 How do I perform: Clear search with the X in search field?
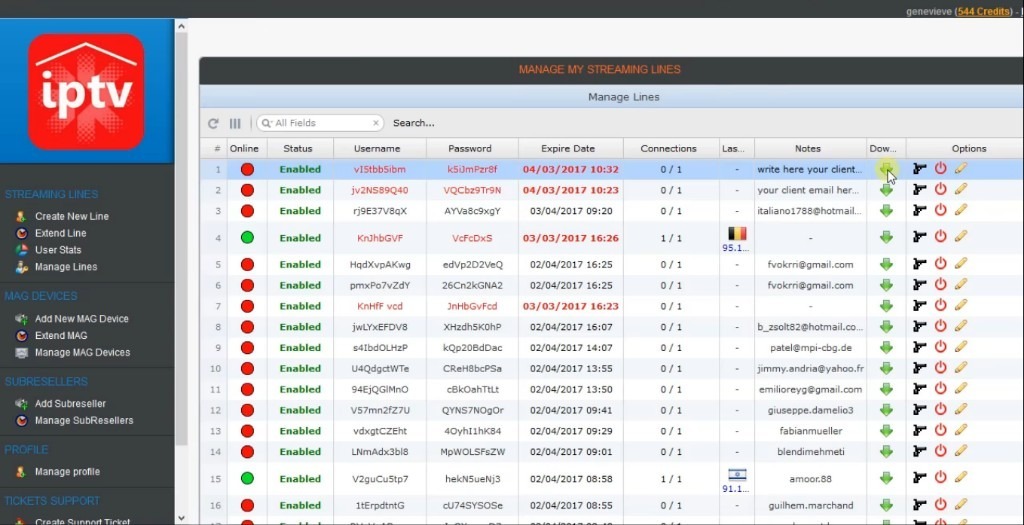376,123
